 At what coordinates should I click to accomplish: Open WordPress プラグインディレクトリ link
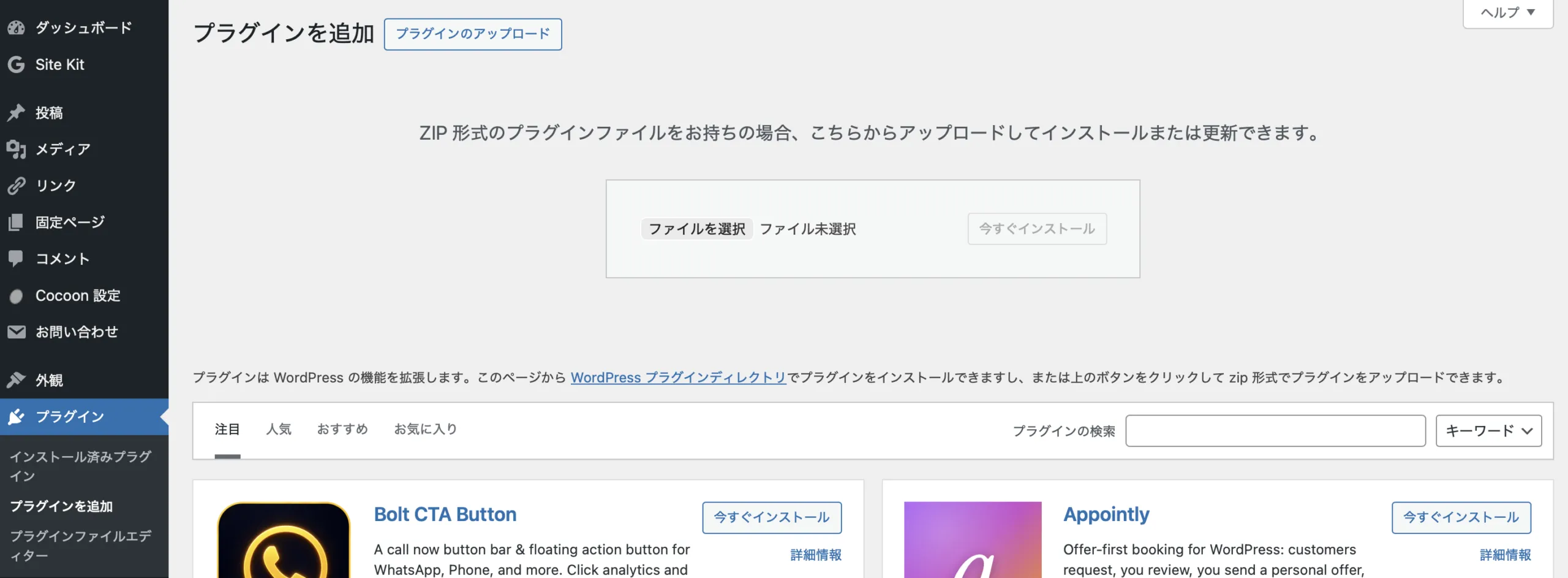[x=678, y=378]
